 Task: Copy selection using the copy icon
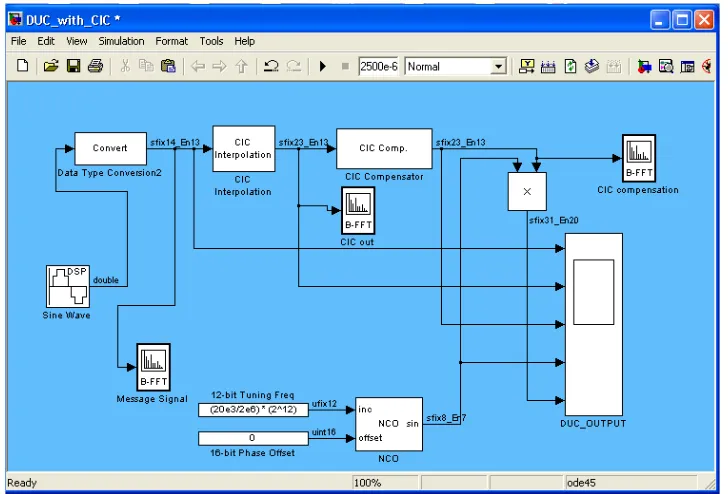[146, 66]
